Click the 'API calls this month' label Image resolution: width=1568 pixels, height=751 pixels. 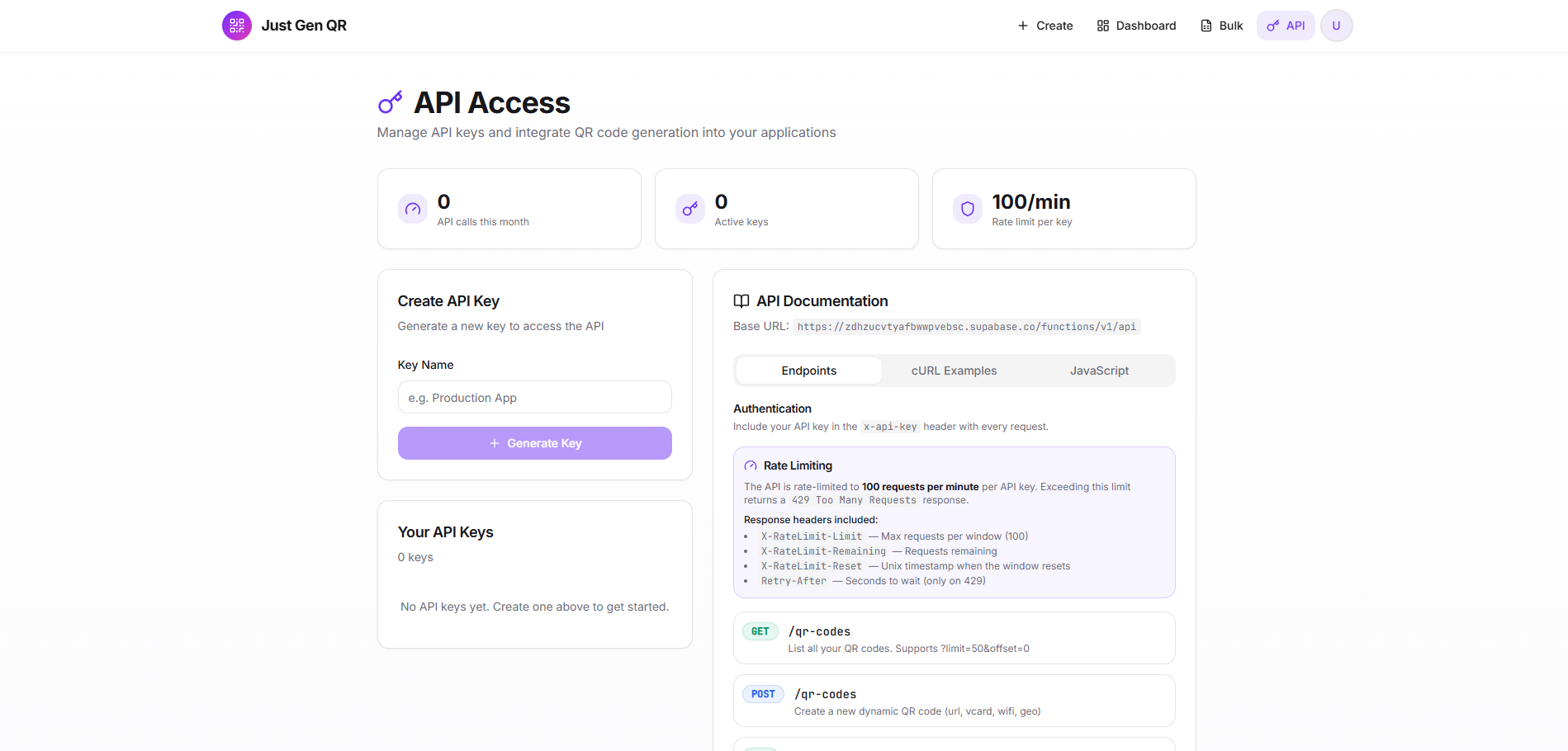(483, 222)
